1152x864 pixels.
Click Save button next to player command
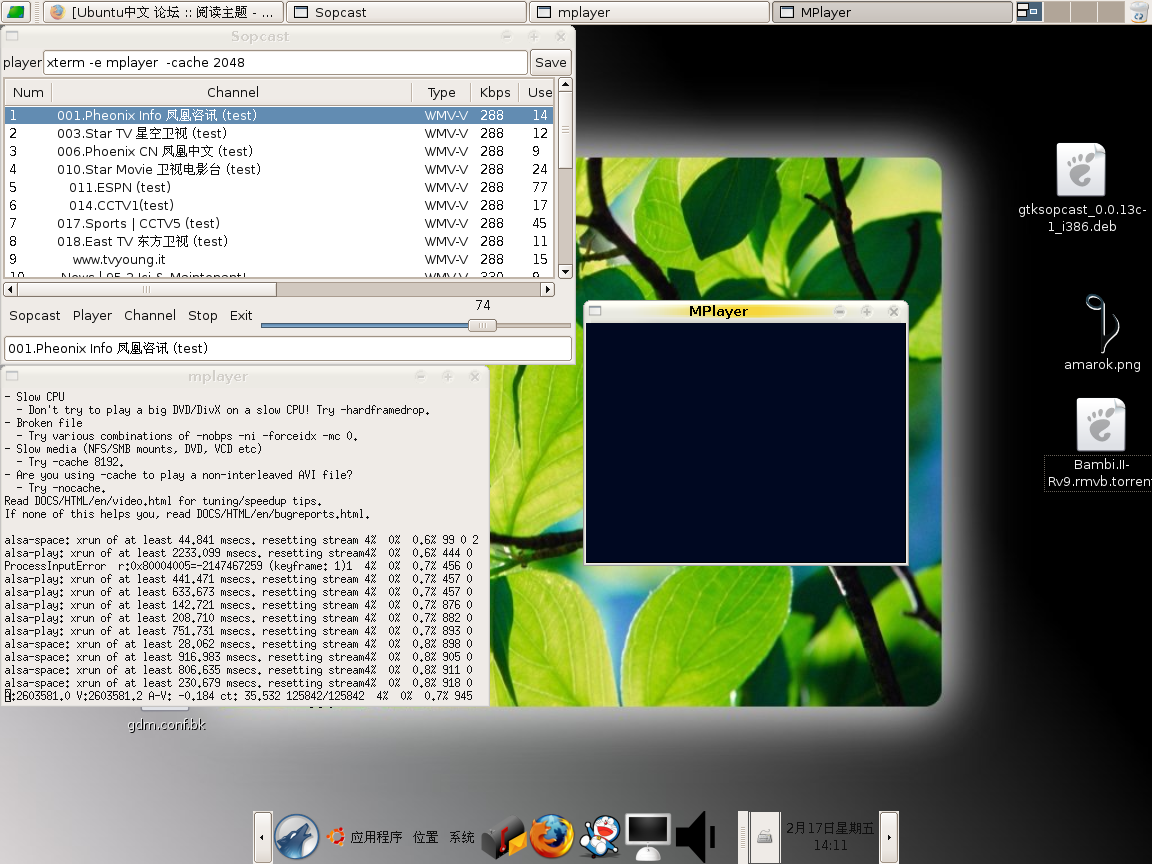point(550,62)
